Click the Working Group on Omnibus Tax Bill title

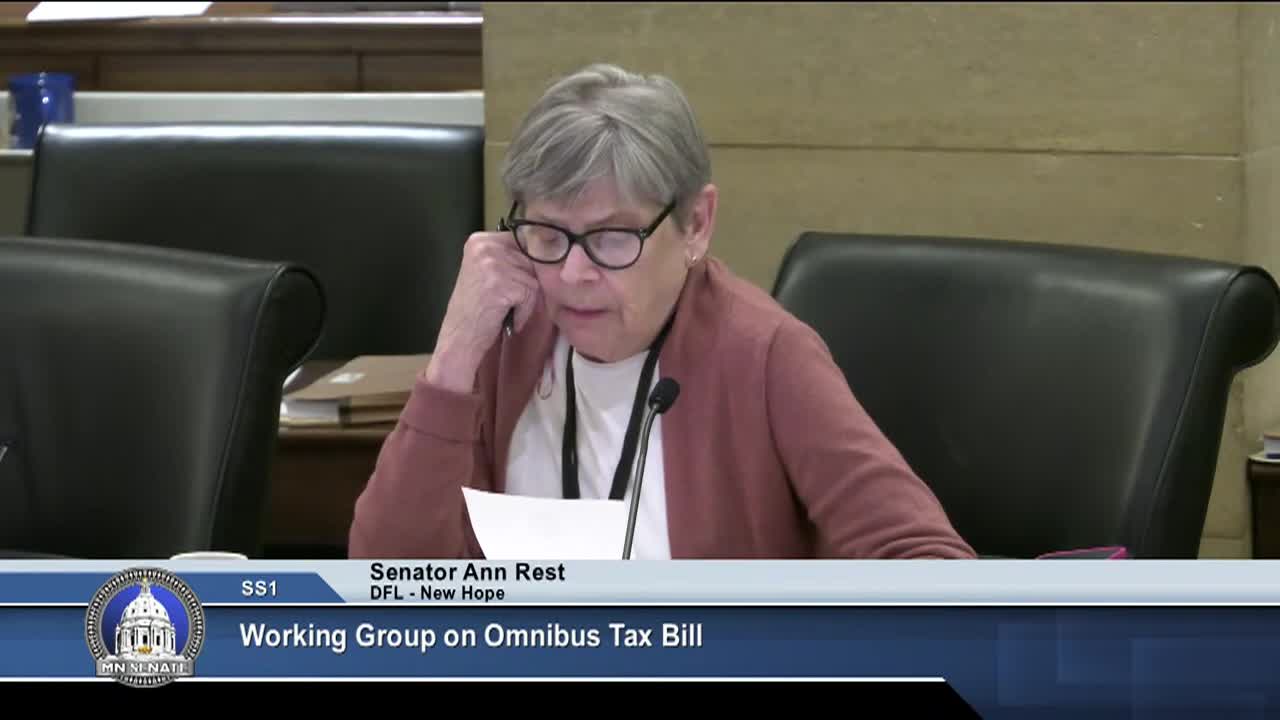coord(470,636)
